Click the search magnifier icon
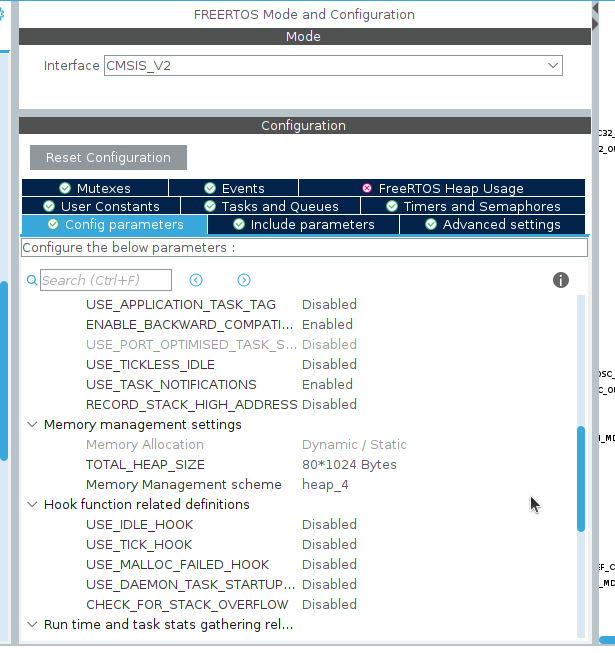Viewport: 615px width, 653px height. point(32,280)
